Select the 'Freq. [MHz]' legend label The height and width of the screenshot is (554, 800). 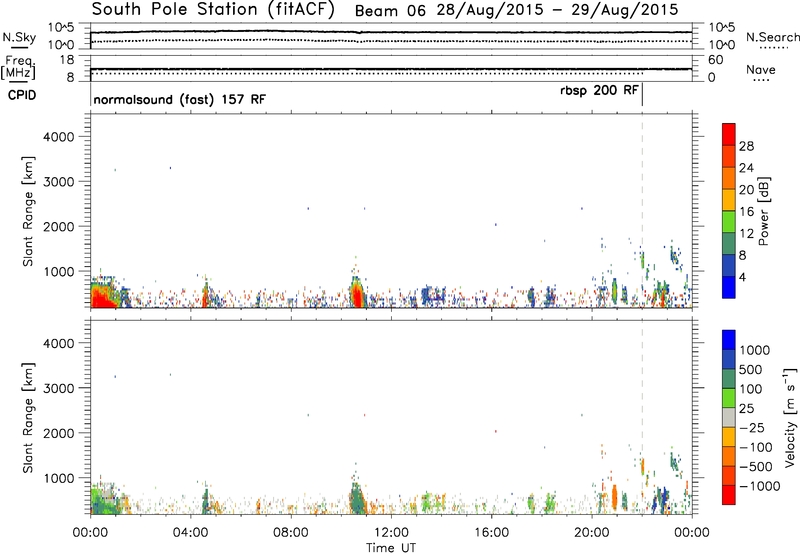[x=18, y=67]
